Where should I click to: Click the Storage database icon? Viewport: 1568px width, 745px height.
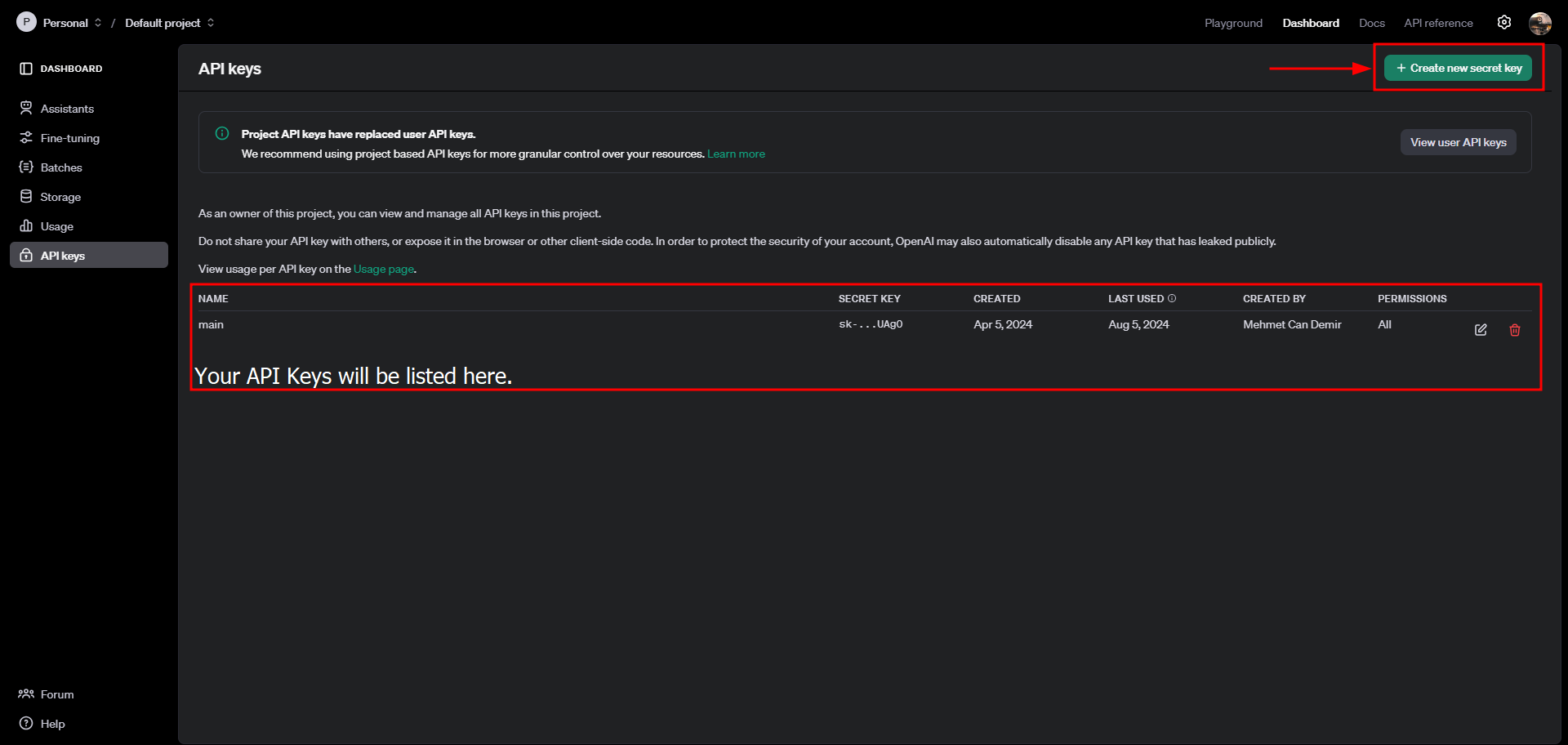click(26, 197)
